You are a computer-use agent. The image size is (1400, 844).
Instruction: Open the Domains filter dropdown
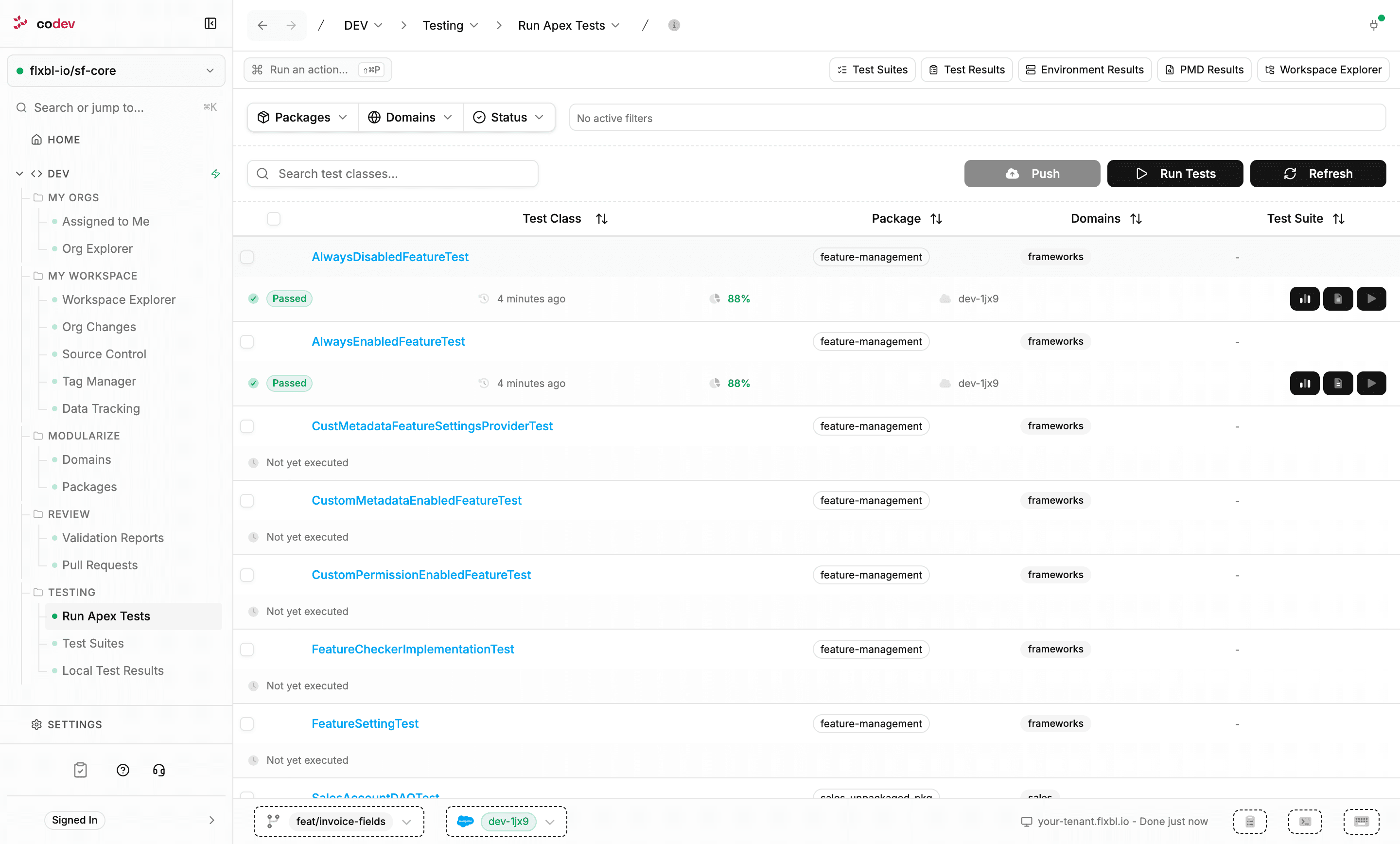[410, 117]
